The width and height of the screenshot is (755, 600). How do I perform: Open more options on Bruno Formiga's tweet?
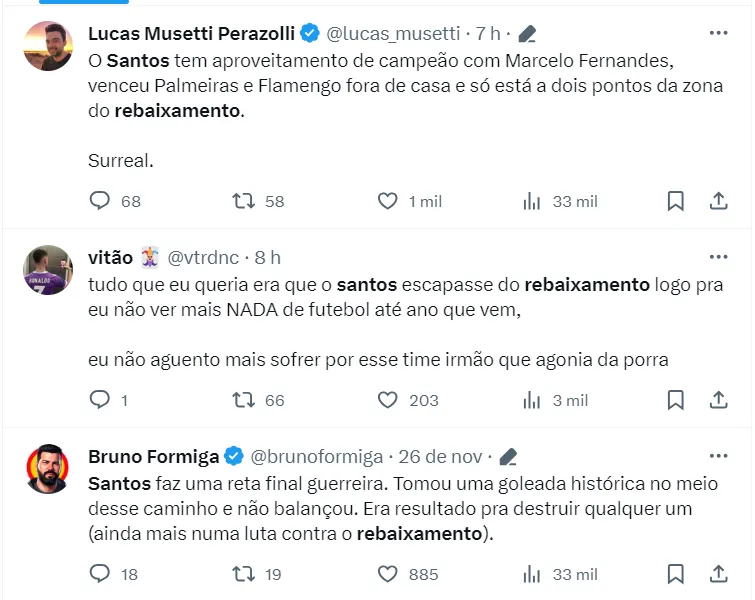tap(718, 456)
